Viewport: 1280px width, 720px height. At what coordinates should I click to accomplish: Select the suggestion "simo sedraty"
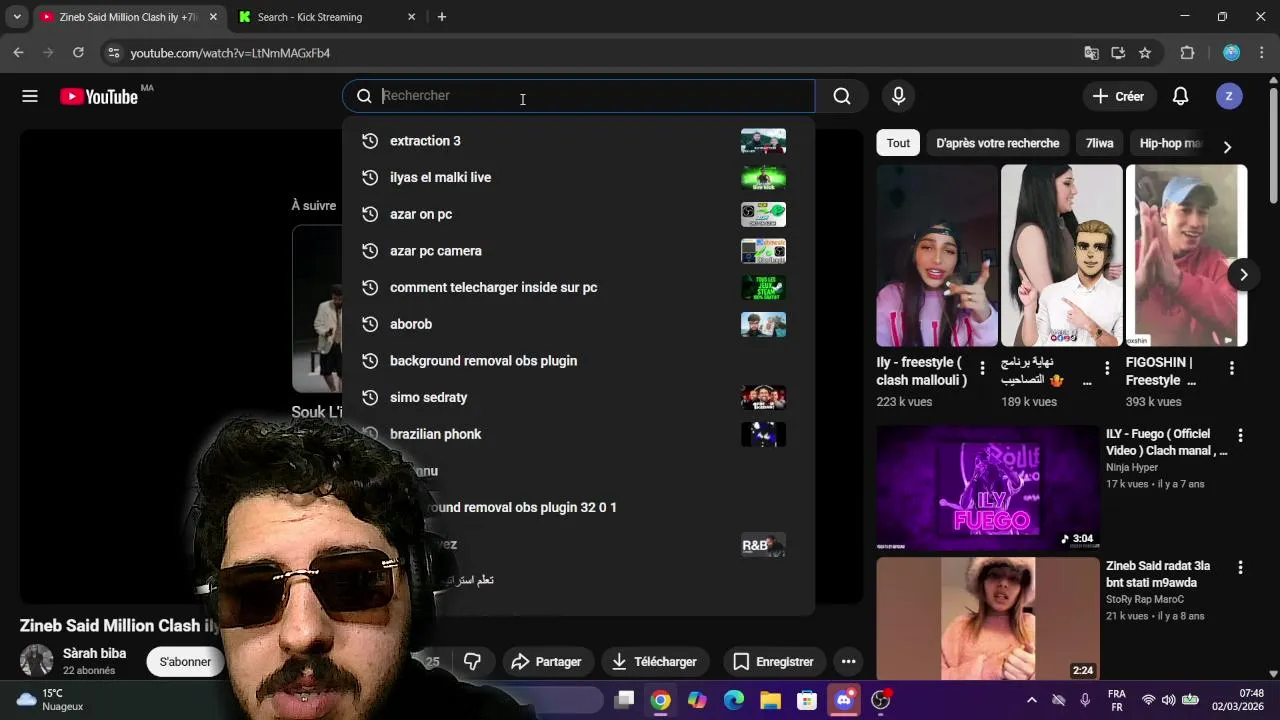(578, 398)
